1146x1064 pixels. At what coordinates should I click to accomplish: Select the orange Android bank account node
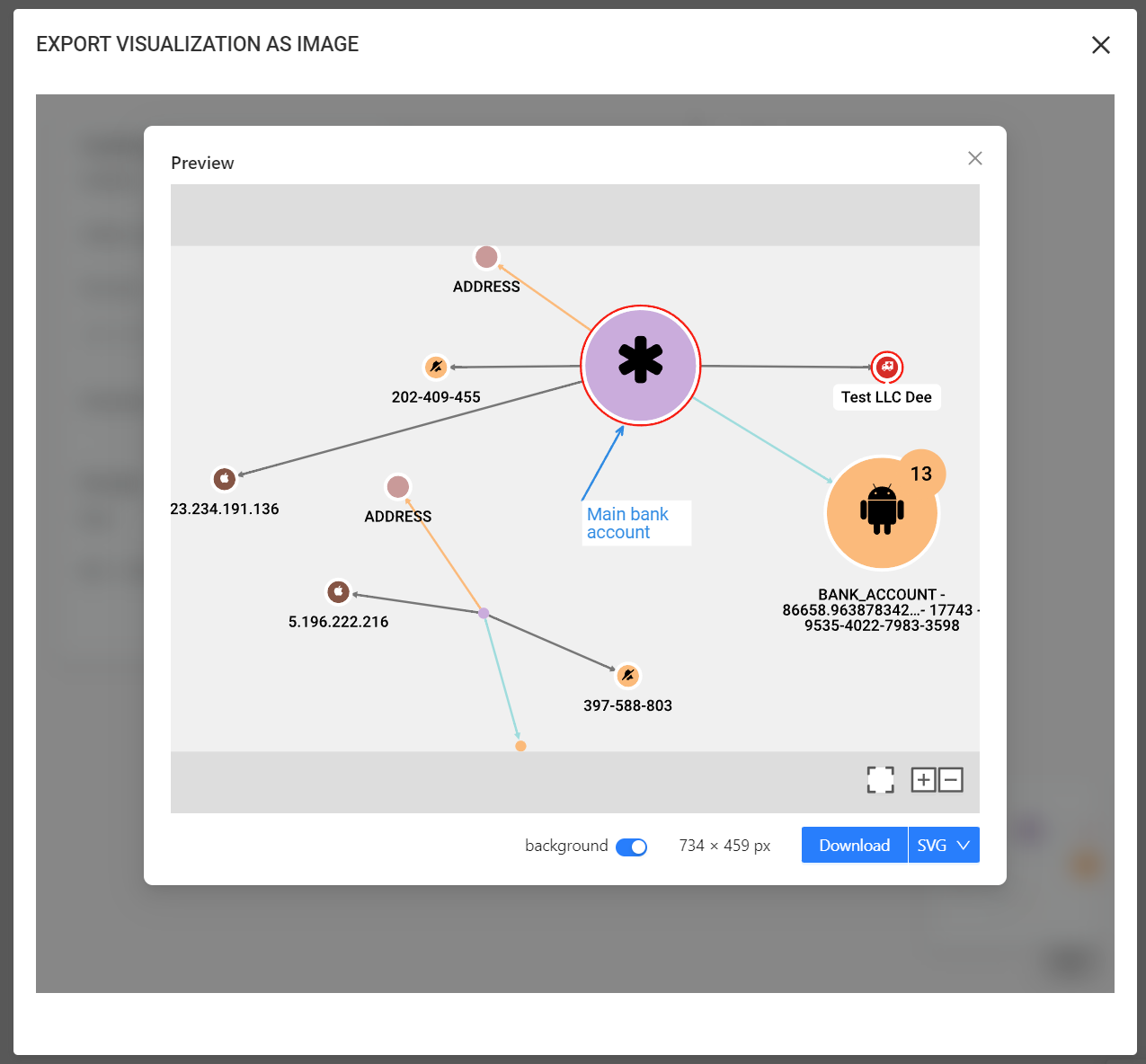(x=881, y=513)
